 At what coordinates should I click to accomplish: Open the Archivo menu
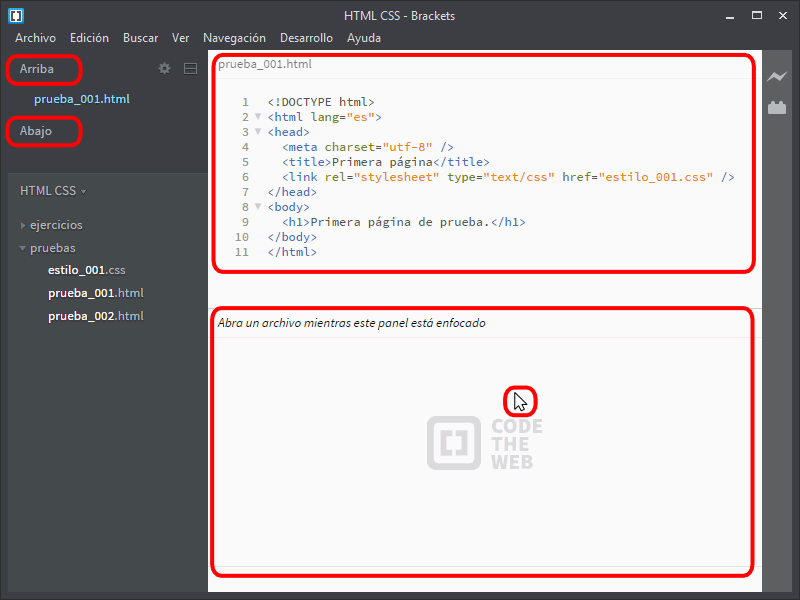(35, 38)
